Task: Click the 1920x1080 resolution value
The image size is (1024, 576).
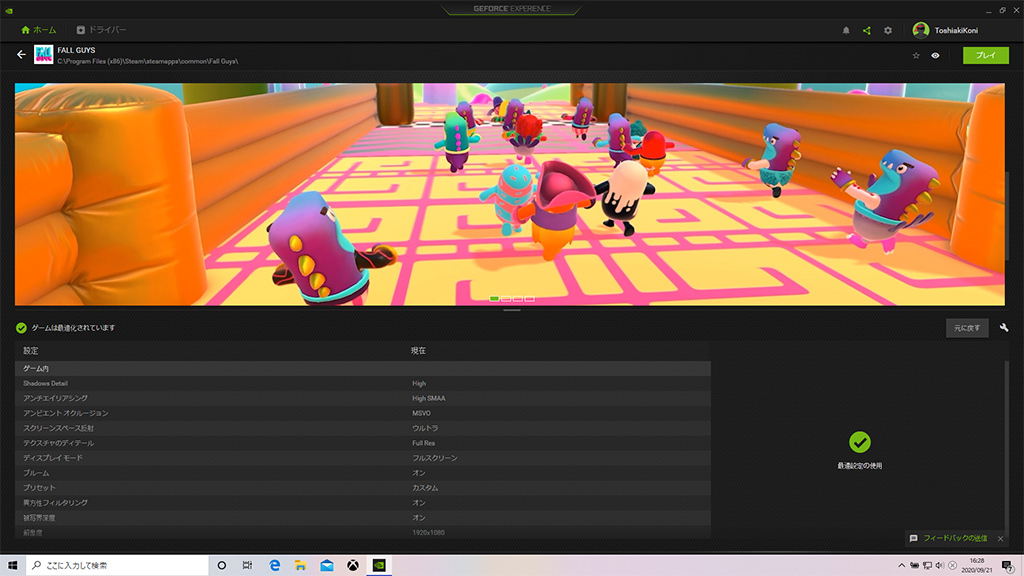Action: [x=428, y=533]
